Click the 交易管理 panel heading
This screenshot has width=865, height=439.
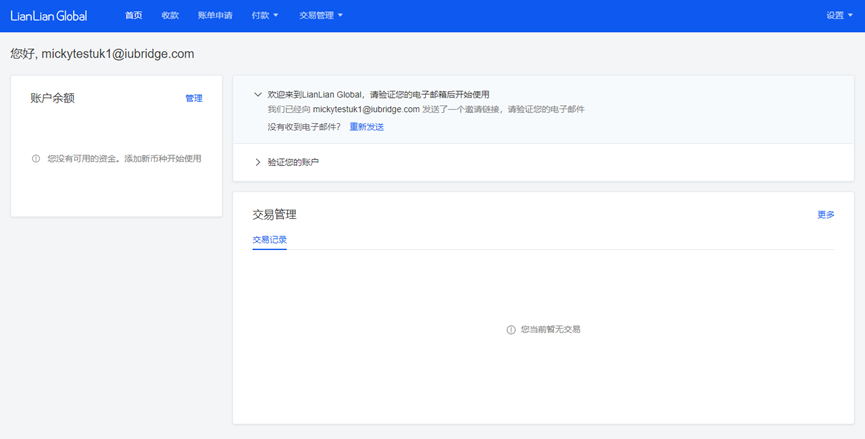tap(275, 215)
